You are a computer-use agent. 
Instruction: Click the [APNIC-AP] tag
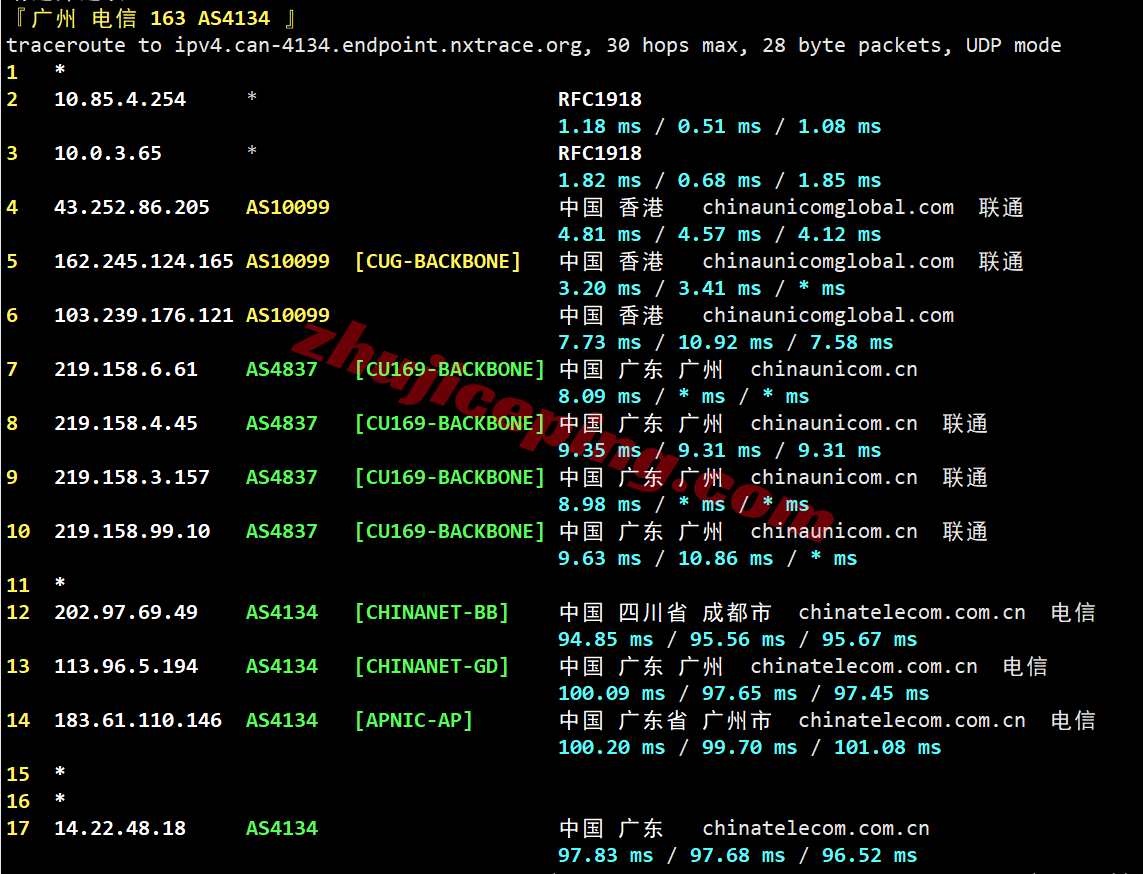[413, 719]
